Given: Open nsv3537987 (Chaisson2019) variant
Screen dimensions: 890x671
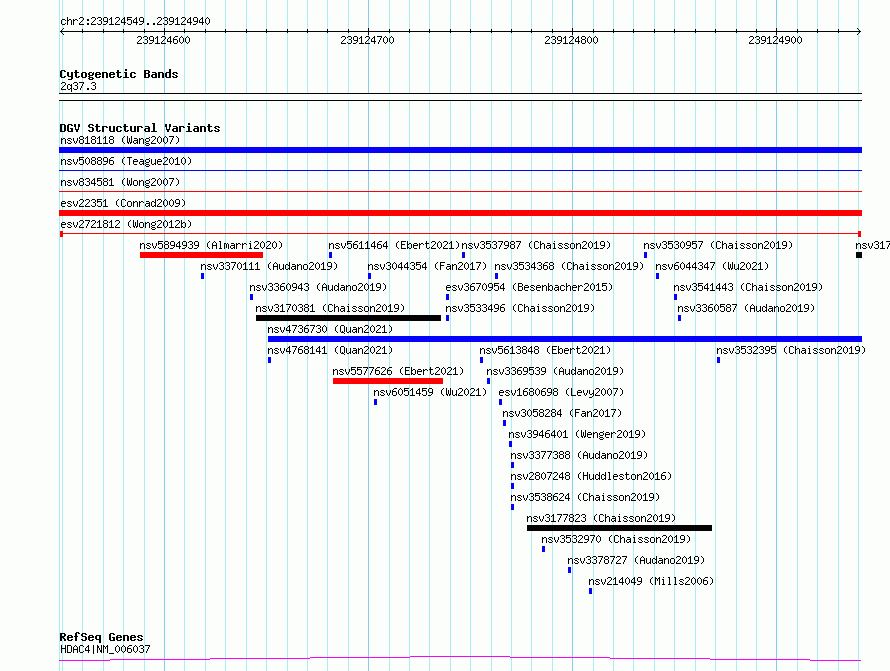Looking at the screenshot, I should pos(536,245).
